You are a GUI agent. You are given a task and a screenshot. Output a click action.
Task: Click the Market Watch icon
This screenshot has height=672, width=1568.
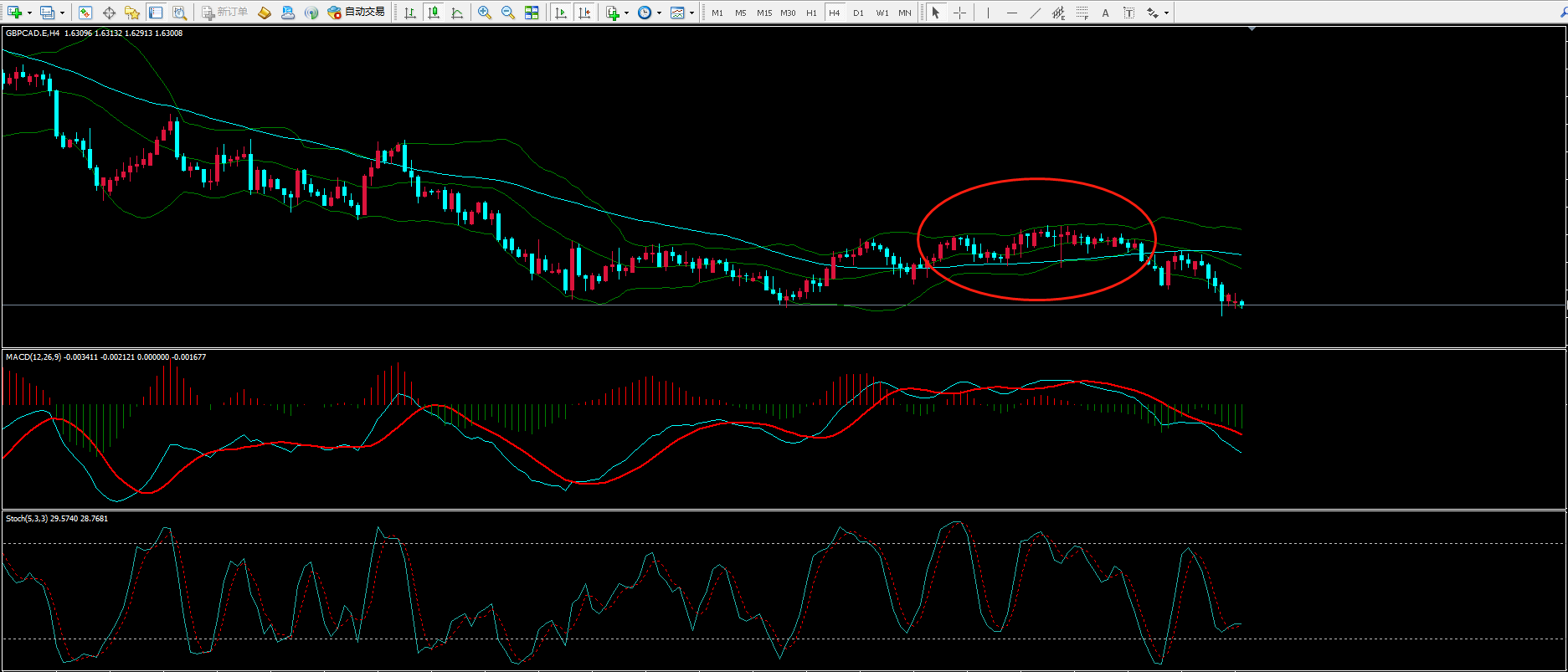point(85,13)
